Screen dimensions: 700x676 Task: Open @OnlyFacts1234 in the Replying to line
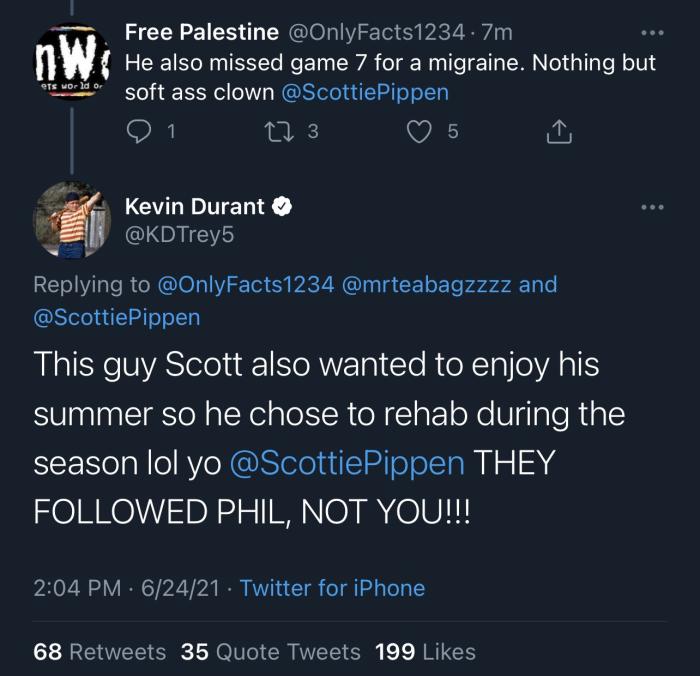(x=246, y=285)
